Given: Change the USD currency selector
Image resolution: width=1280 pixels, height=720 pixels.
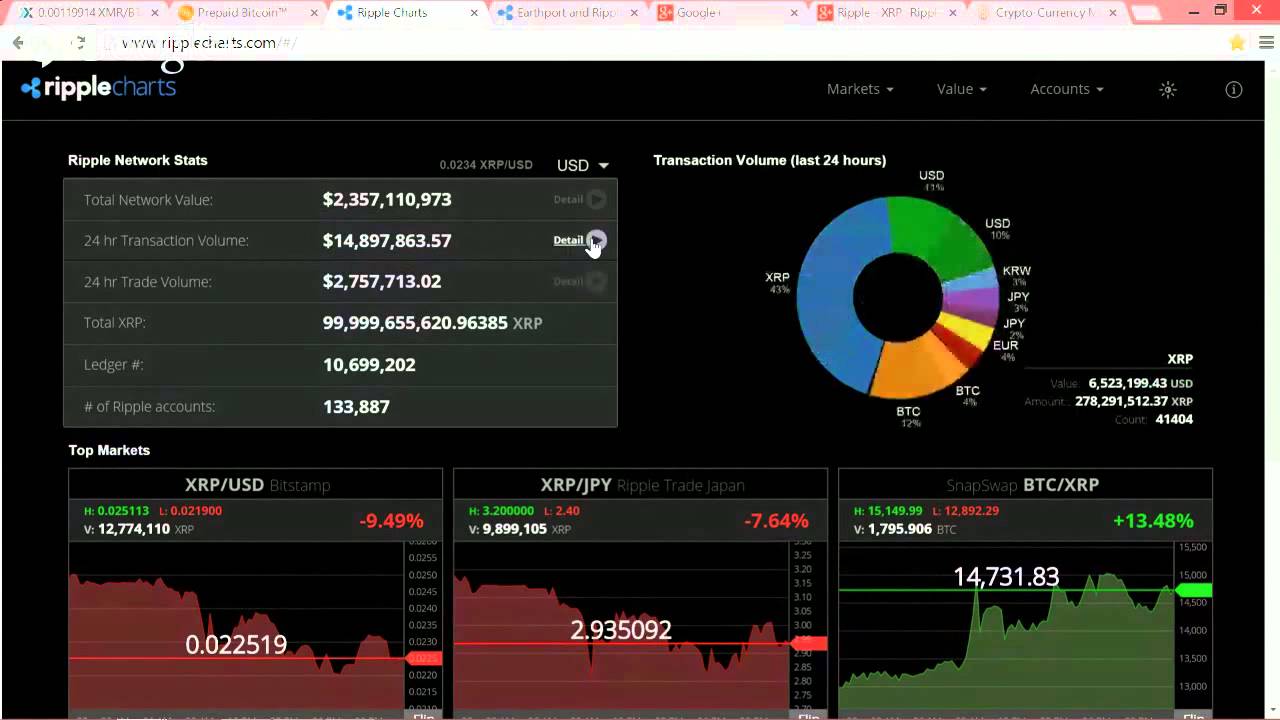Looking at the screenshot, I should [x=583, y=165].
